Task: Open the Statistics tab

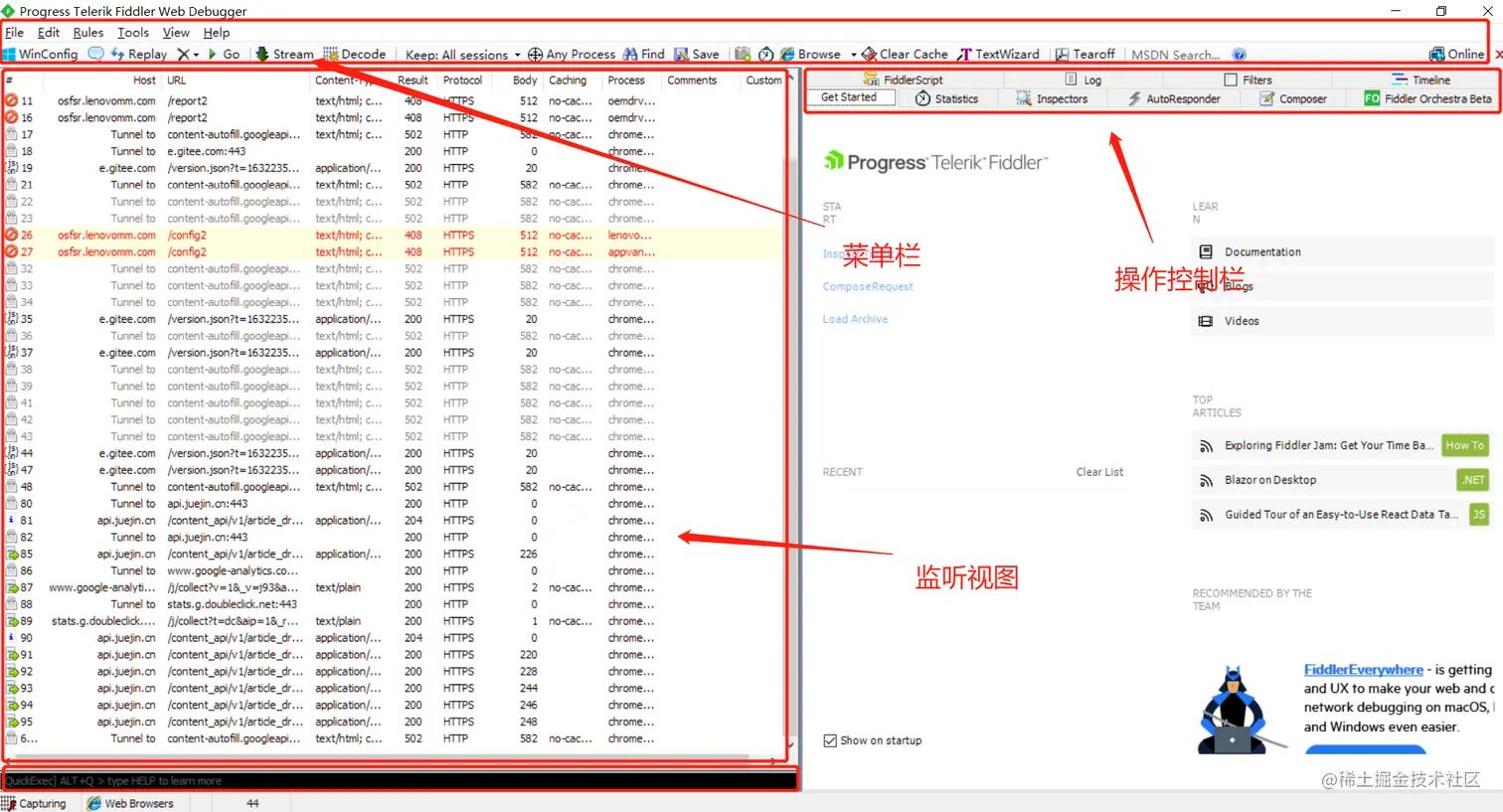Action: click(x=946, y=98)
